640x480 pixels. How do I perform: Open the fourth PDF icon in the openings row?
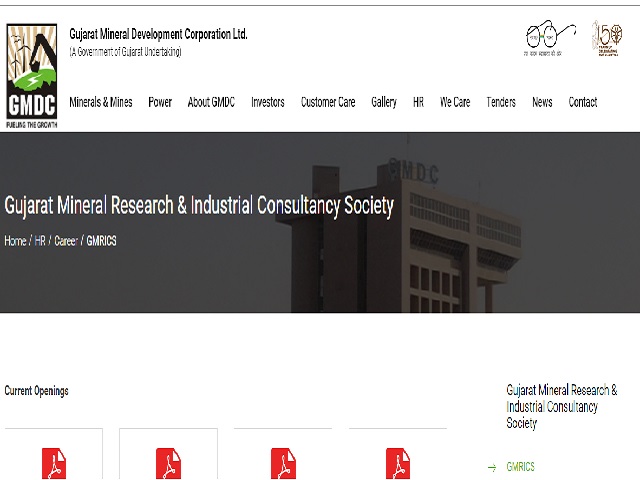(x=398, y=464)
